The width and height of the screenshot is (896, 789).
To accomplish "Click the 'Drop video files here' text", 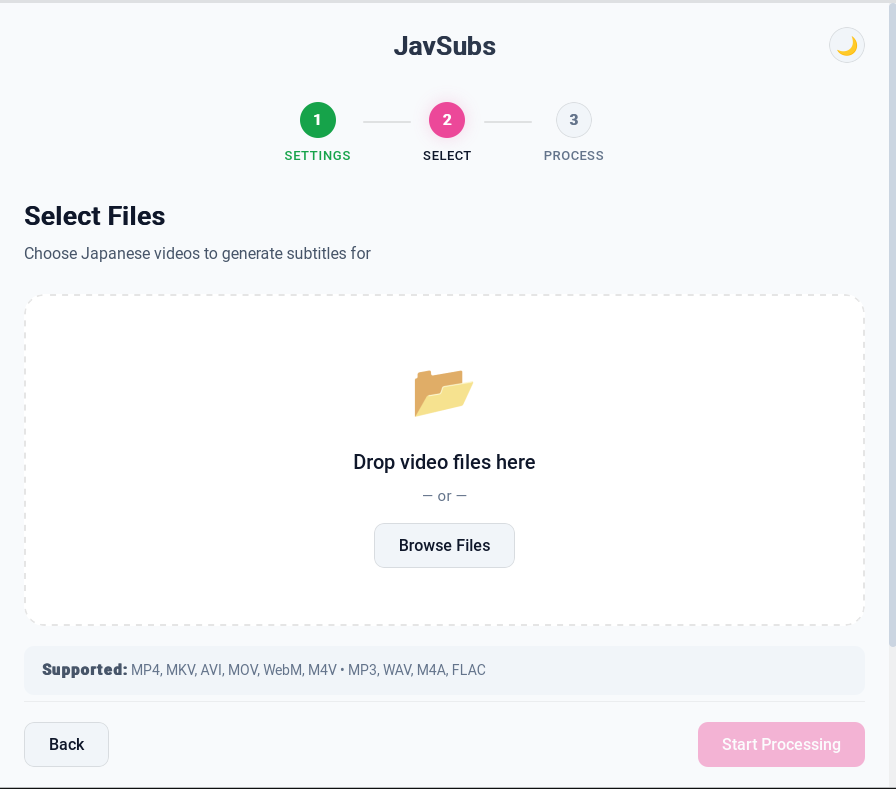I will pyautogui.click(x=444, y=462).
